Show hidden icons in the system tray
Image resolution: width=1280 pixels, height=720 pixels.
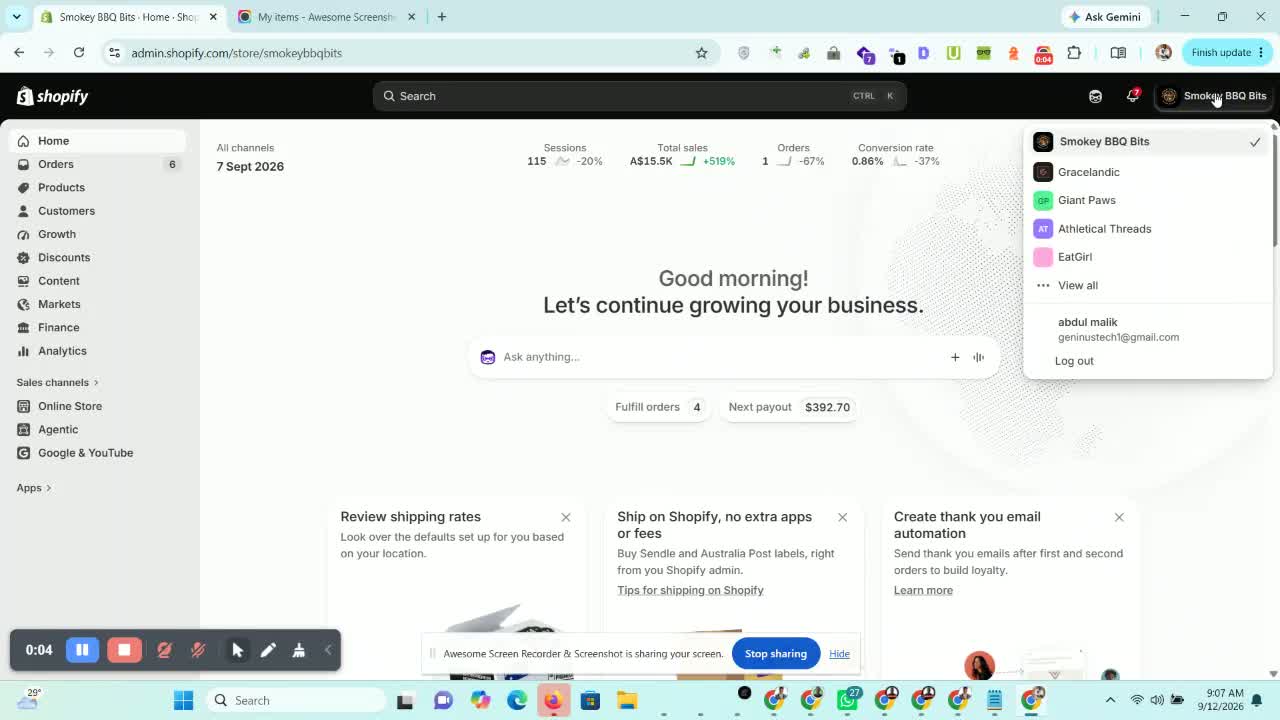pyautogui.click(x=1110, y=700)
